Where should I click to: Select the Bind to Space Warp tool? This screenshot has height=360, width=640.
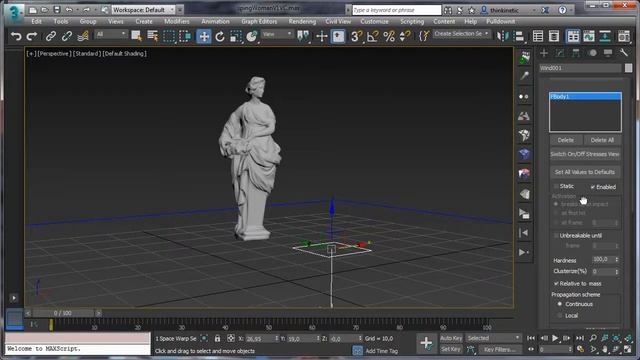(83, 36)
